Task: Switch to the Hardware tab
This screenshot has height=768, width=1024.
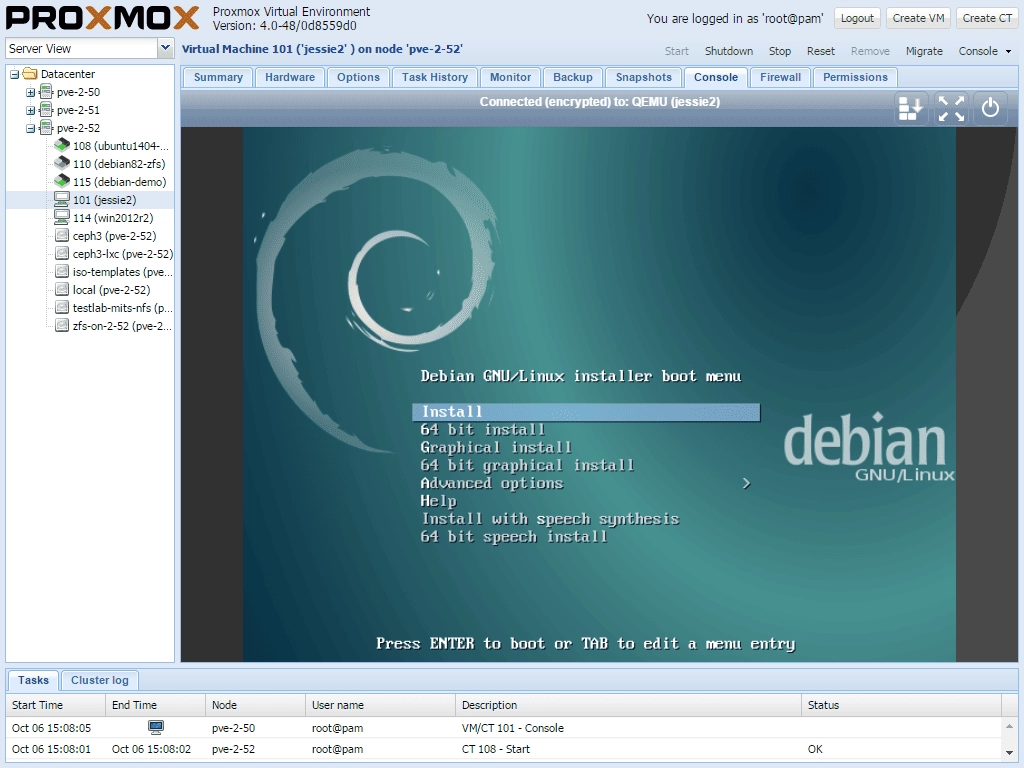Action: point(290,77)
